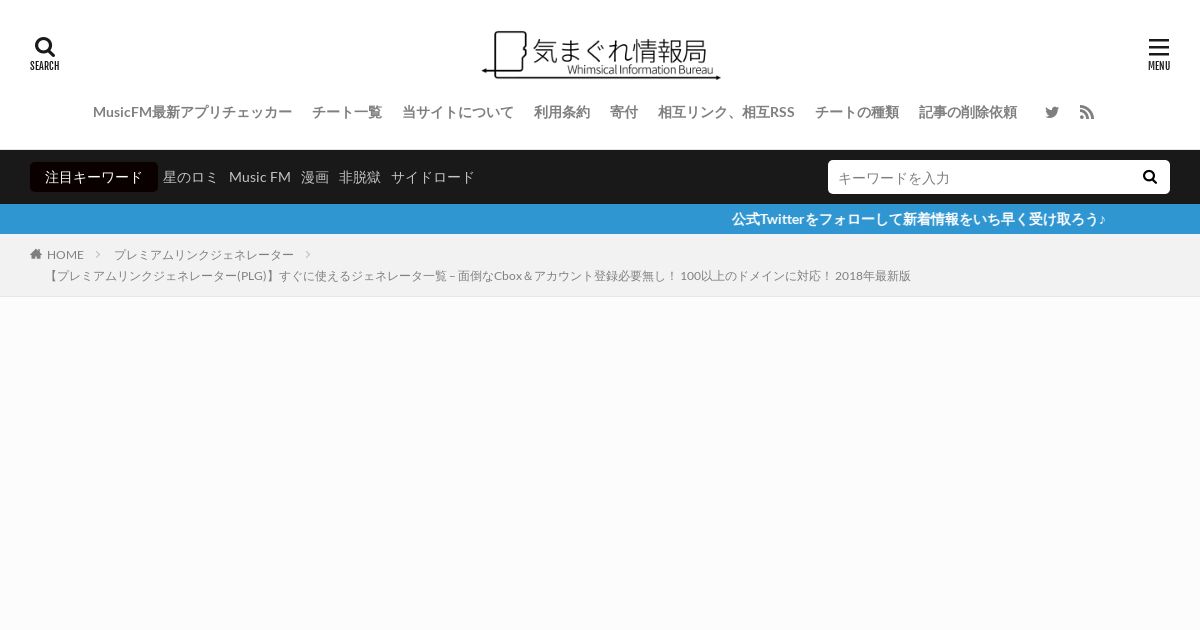Go to HOME breadcrumb link
The width and height of the screenshot is (1200, 630).
[65, 255]
